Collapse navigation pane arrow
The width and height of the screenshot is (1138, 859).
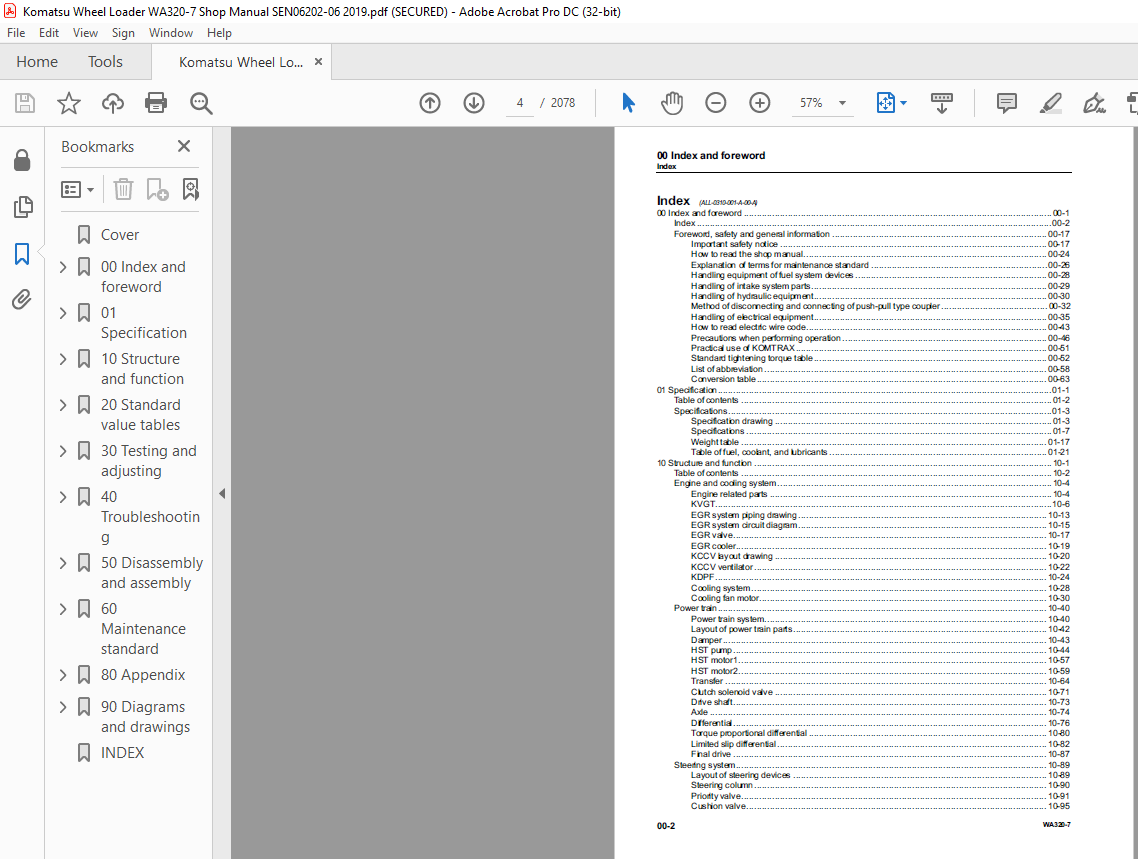coord(222,493)
